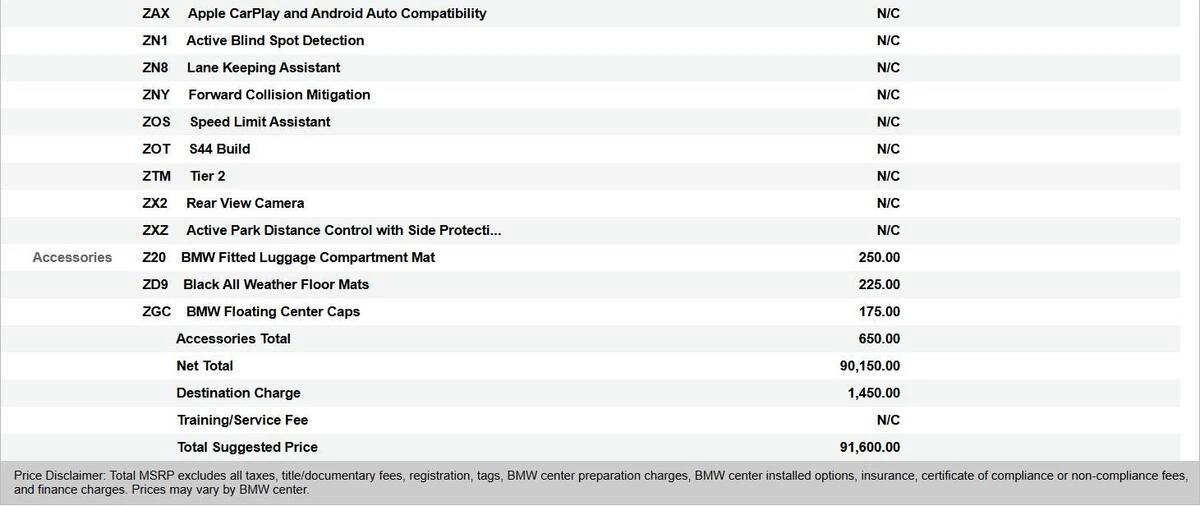Viewport: 1200px width, 506px height.
Task: Click the Accessories Total amount 650.00
Action: (879, 339)
